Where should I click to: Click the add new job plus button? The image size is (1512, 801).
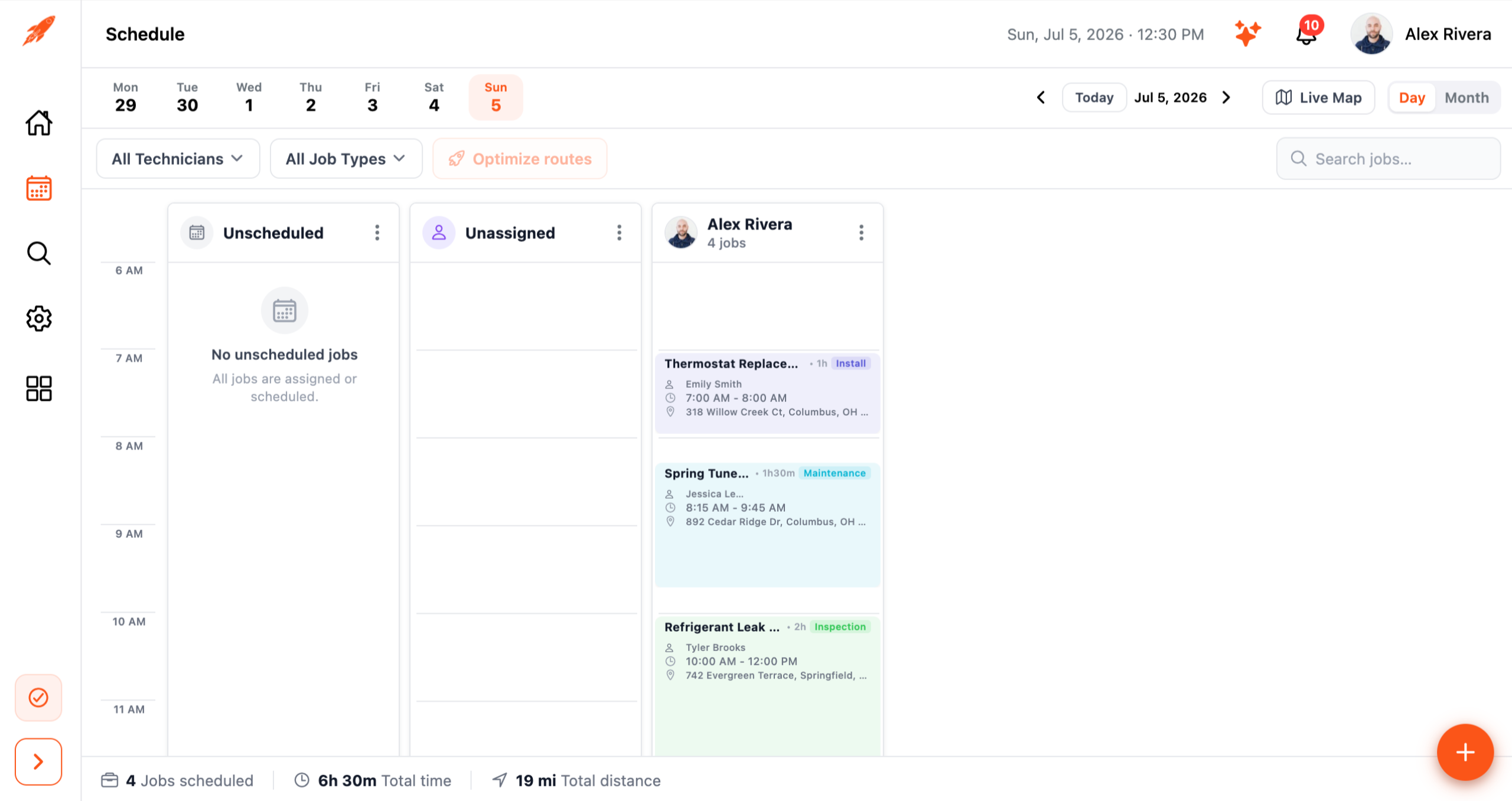pos(1465,752)
